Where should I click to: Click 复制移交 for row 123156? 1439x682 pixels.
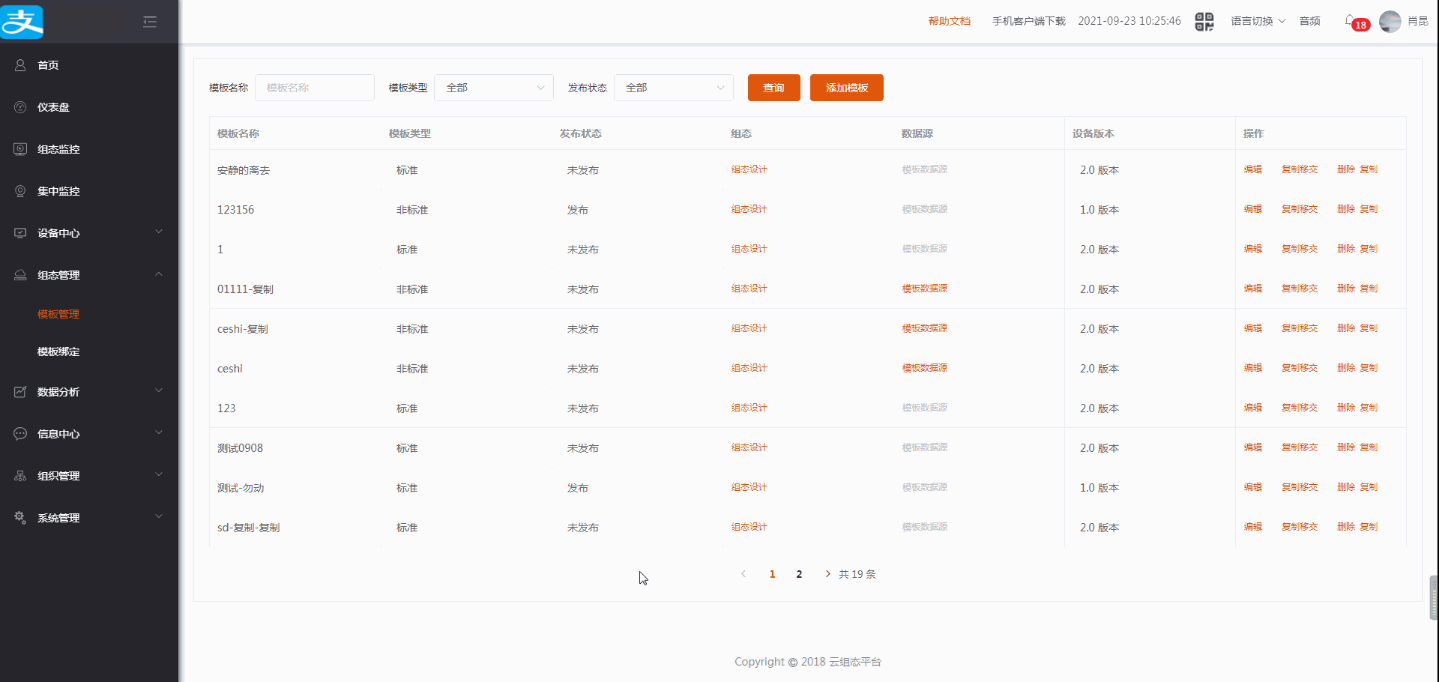click(1300, 209)
